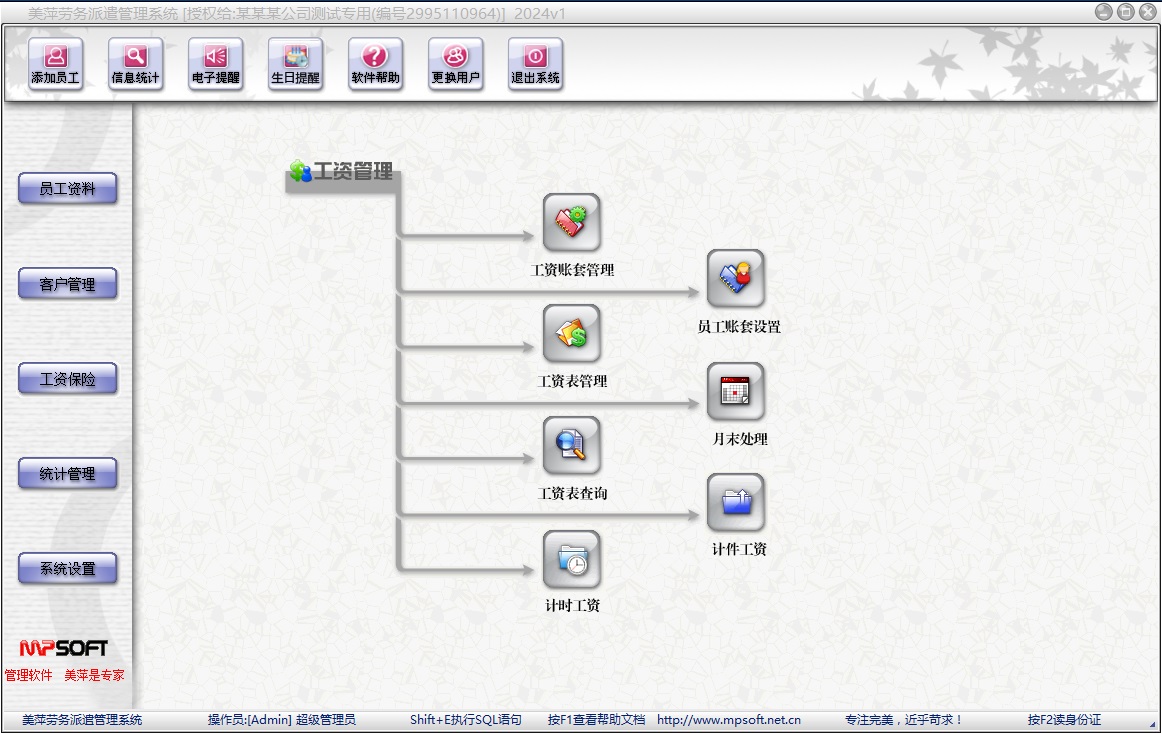Go to 系统设置 in the sidebar

pos(68,569)
